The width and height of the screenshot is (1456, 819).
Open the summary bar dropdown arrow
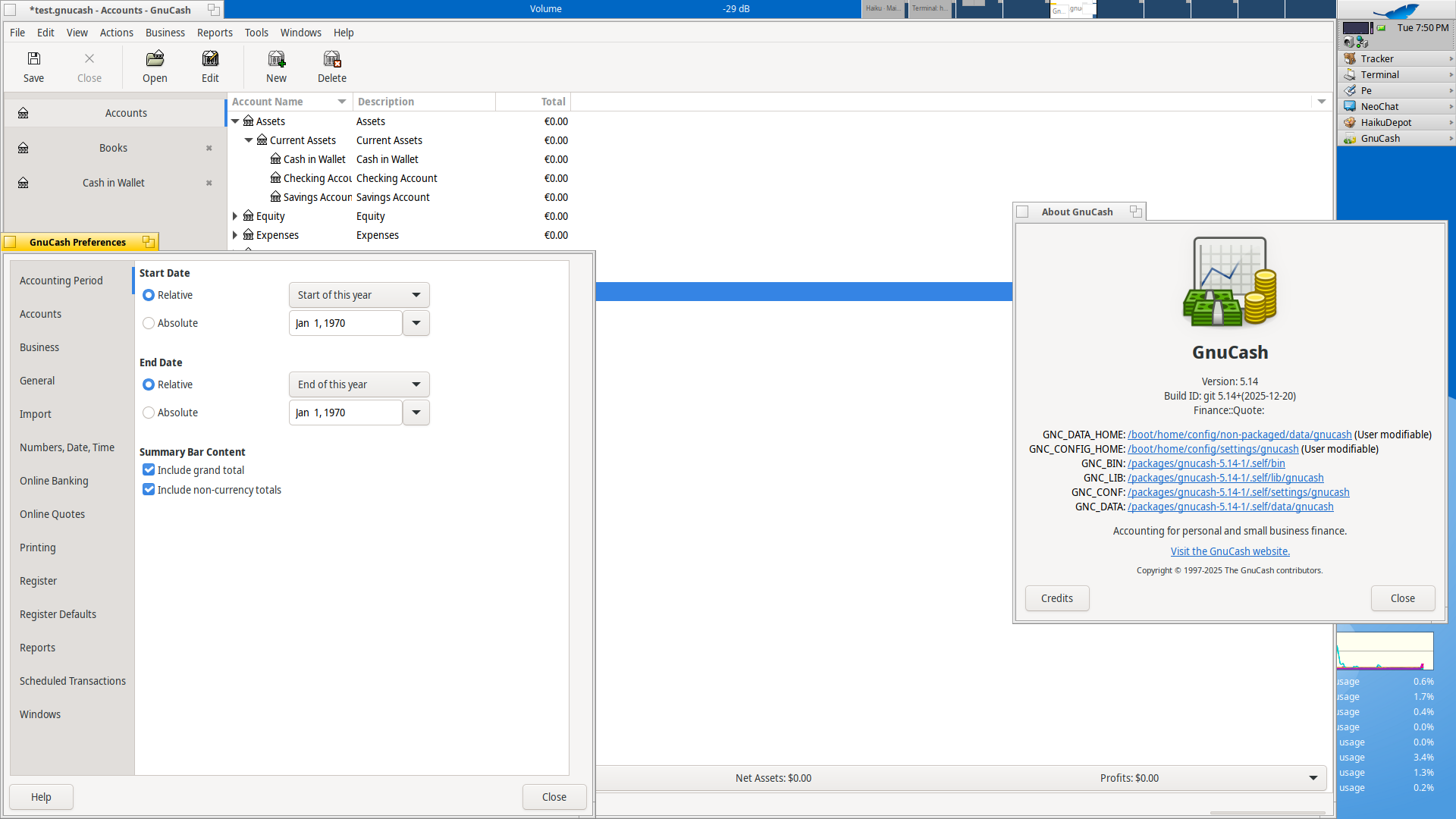[x=1313, y=778]
